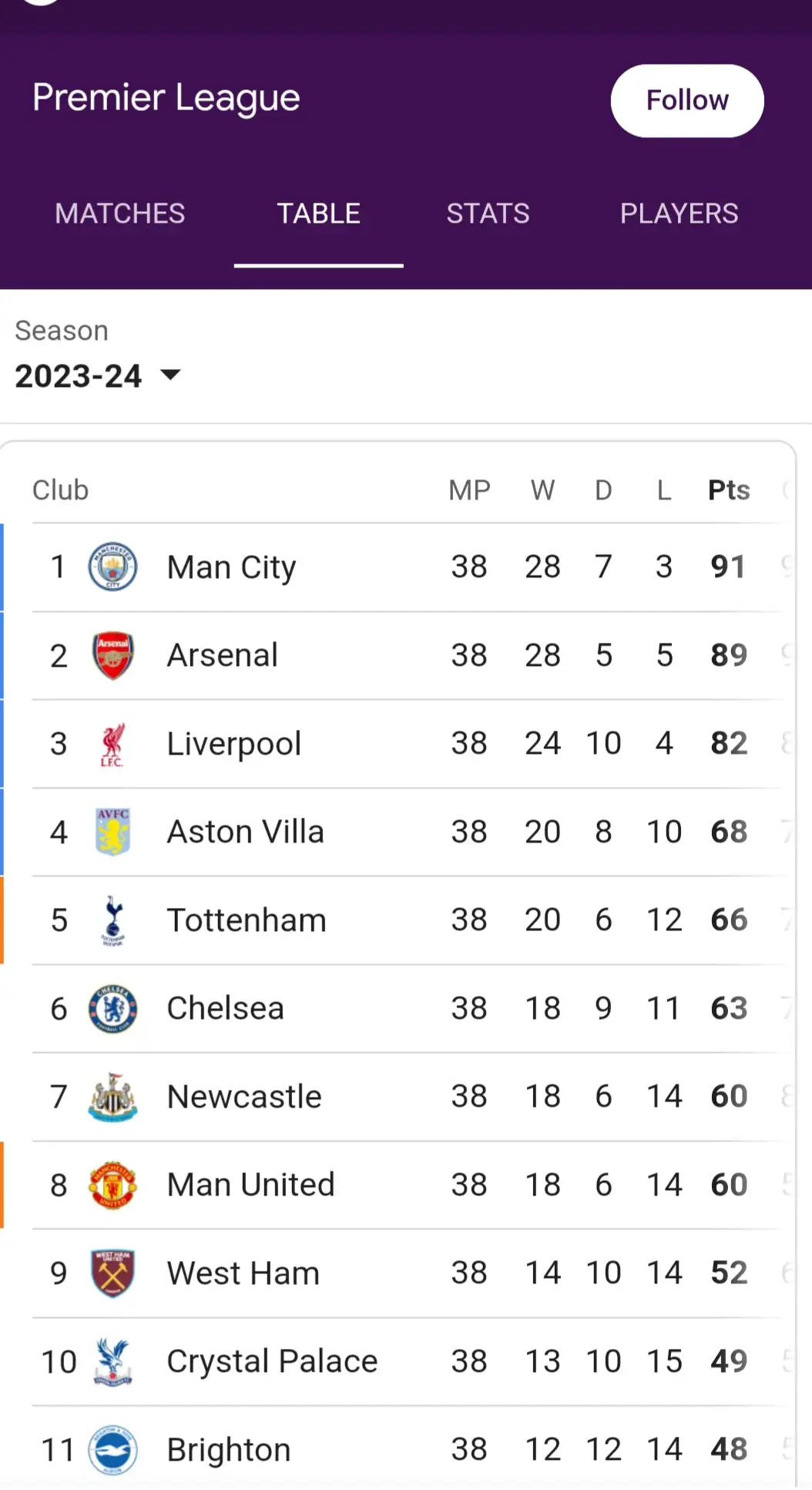
Task: Click the Chelsea club badge
Action: (112, 1008)
